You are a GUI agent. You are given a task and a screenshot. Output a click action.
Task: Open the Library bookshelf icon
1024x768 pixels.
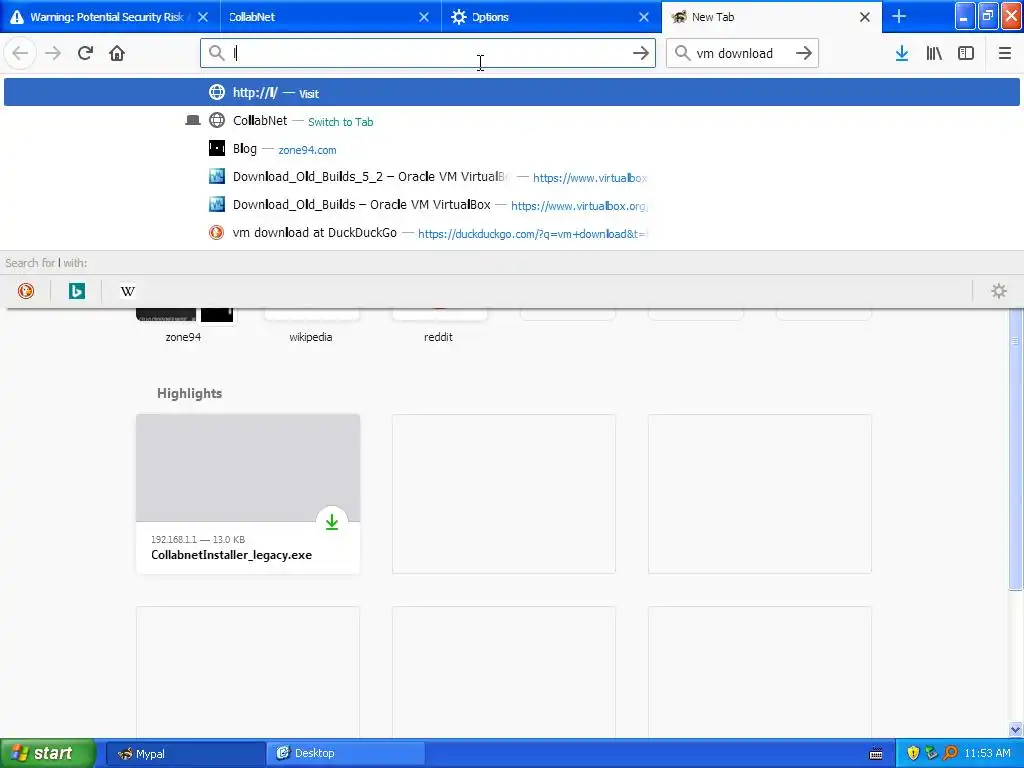pos(934,53)
